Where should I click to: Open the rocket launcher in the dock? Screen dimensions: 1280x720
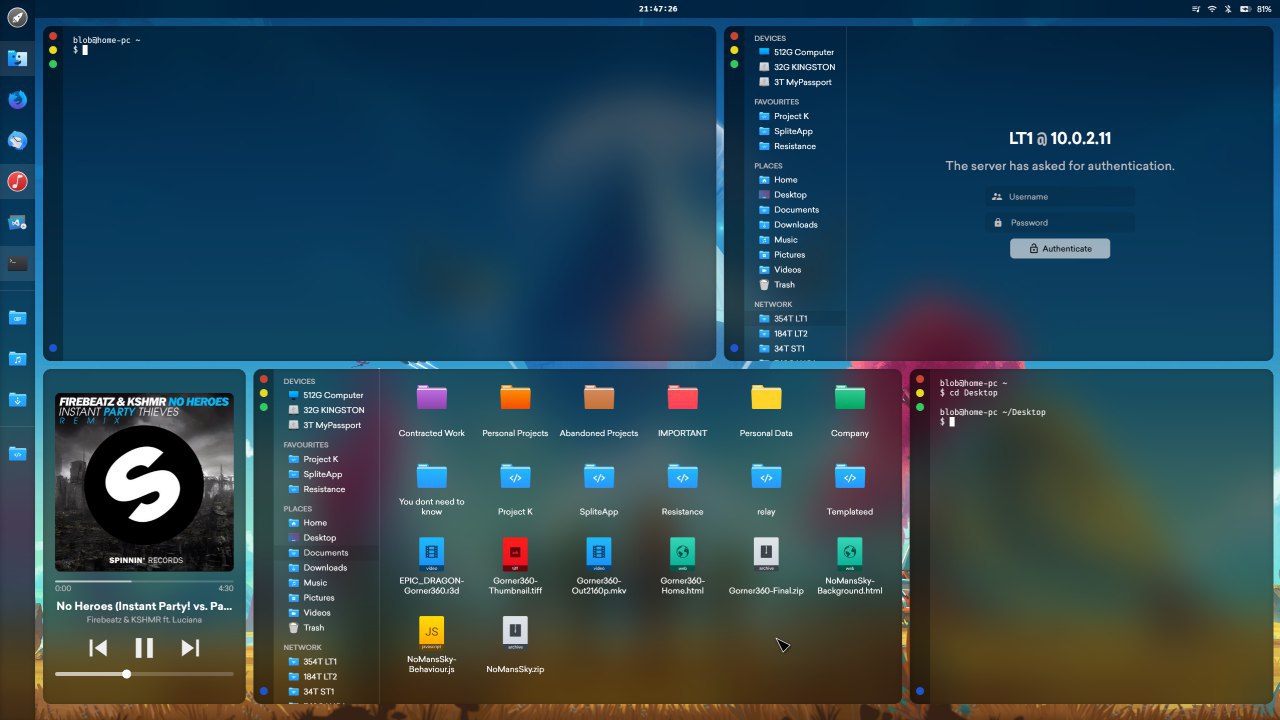(x=17, y=18)
